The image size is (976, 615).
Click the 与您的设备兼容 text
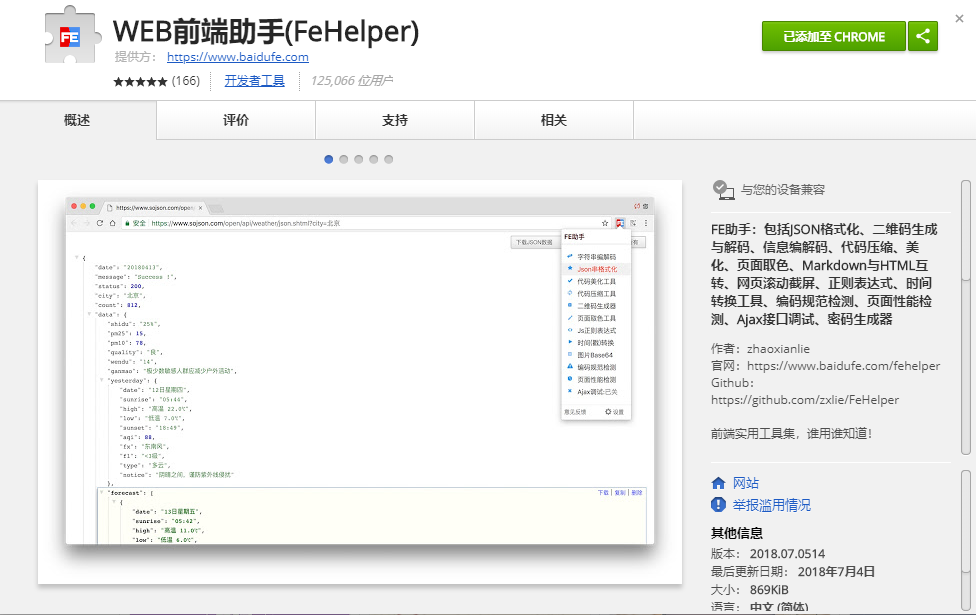[x=783, y=190]
